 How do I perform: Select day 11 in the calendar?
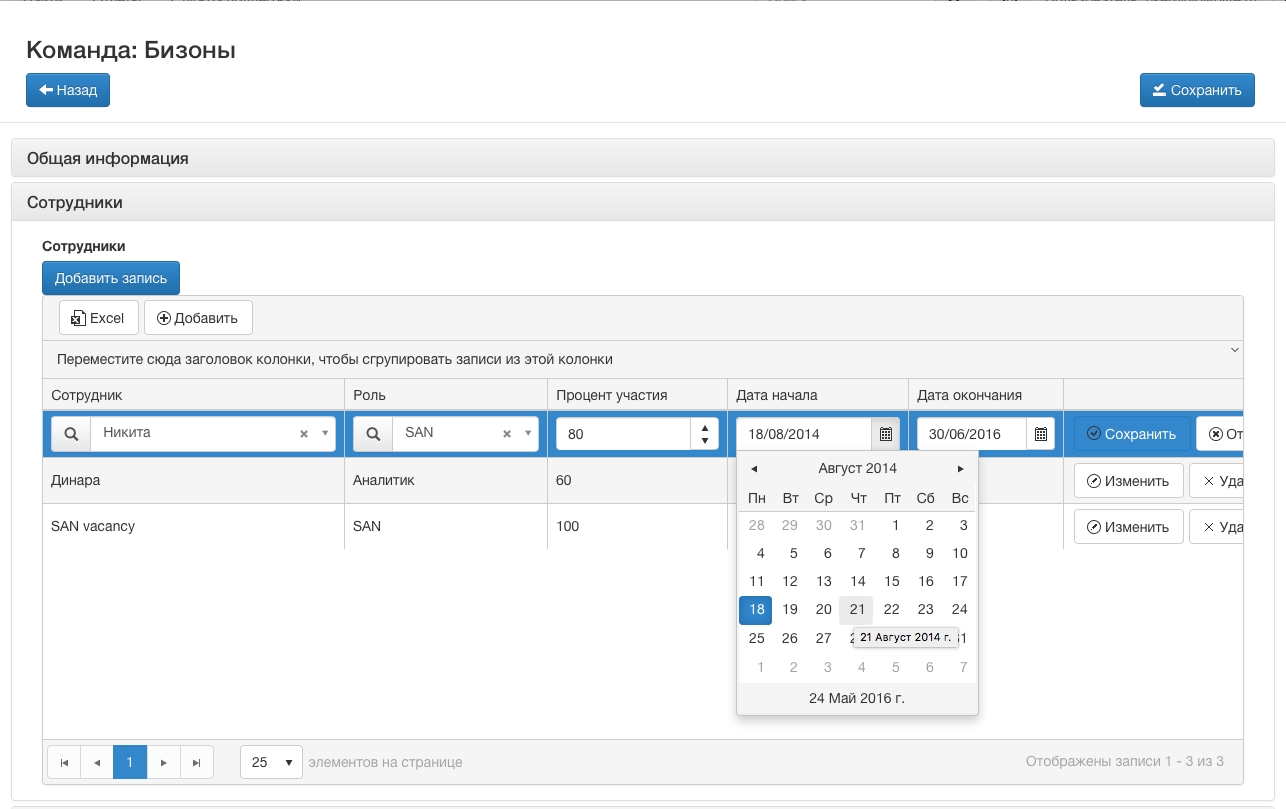point(756,582)
